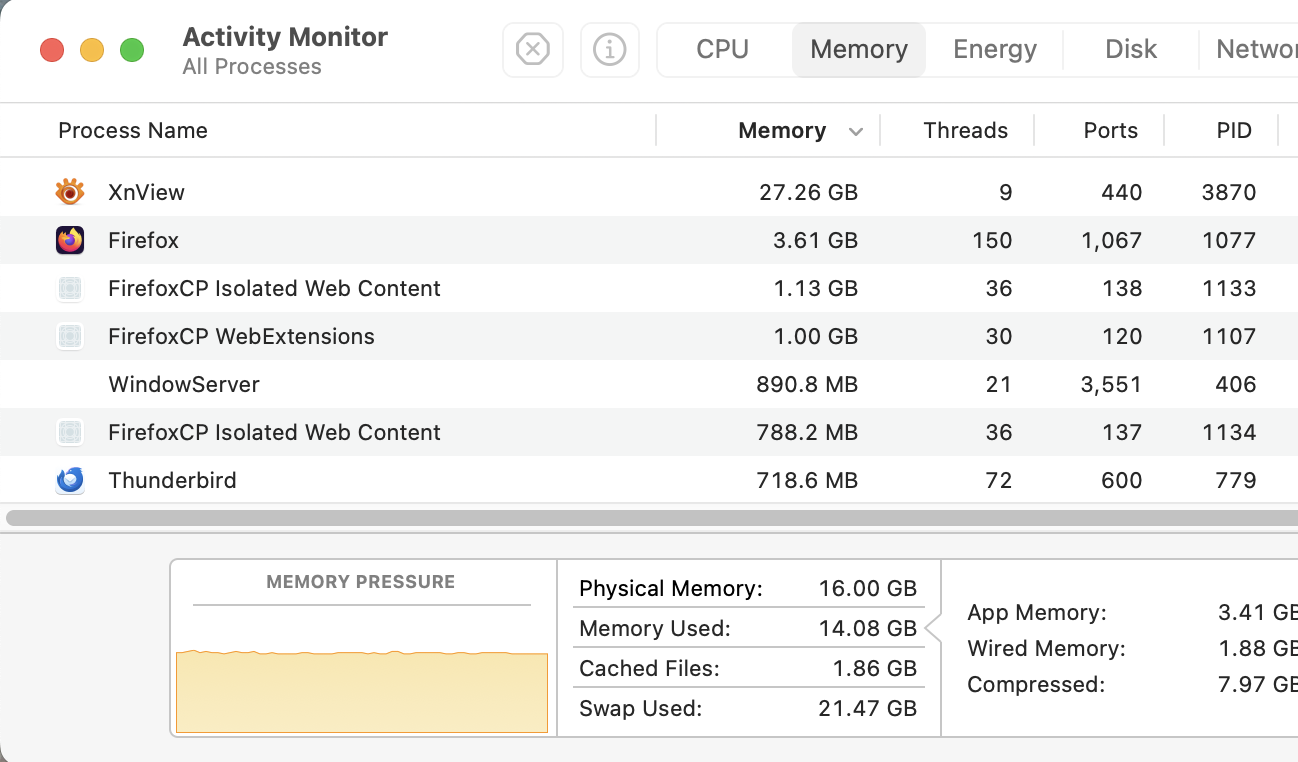Screen dimensions: 1298x762
Task: Sort by the PID column header
Action: (x=1234, y=130)
